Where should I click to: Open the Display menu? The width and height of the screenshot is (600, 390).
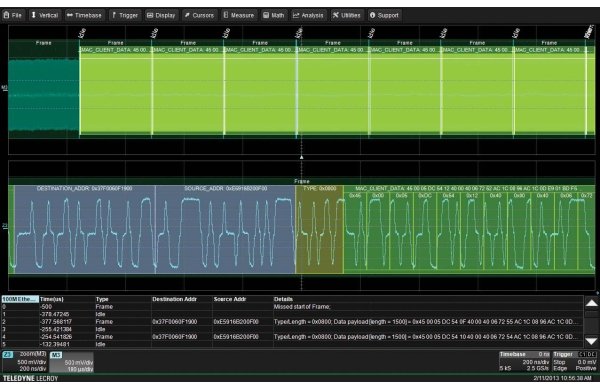click(x=161, y=15)
